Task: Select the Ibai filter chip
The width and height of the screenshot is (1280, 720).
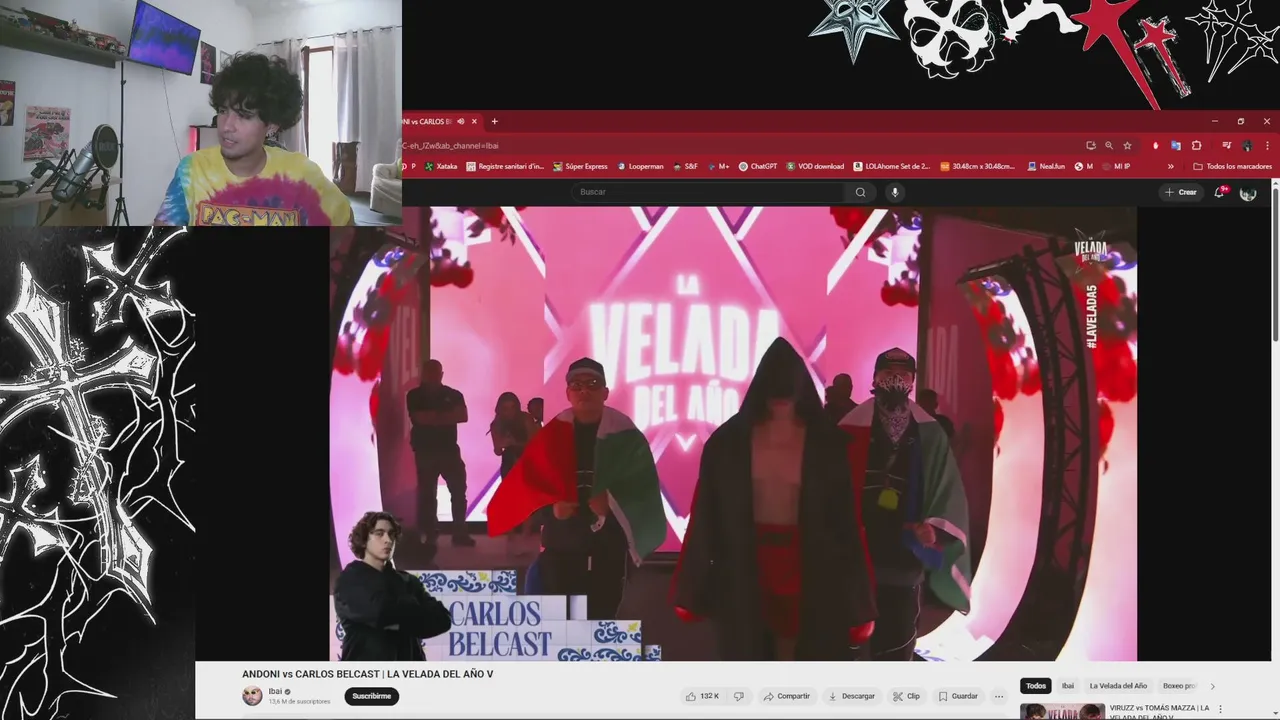Action: click(1068, 686)
